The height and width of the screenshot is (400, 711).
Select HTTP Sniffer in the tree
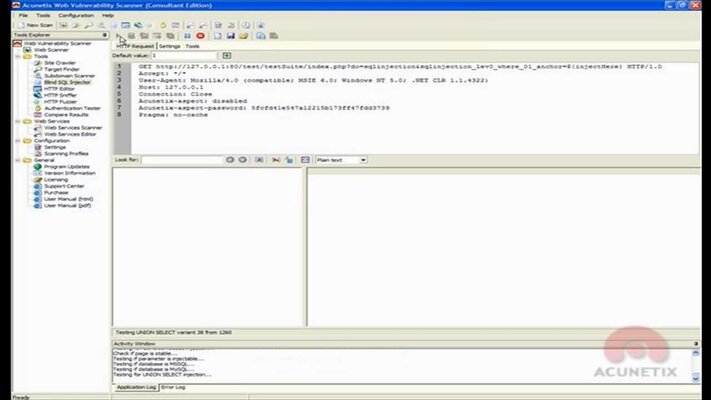click(60, 95)
